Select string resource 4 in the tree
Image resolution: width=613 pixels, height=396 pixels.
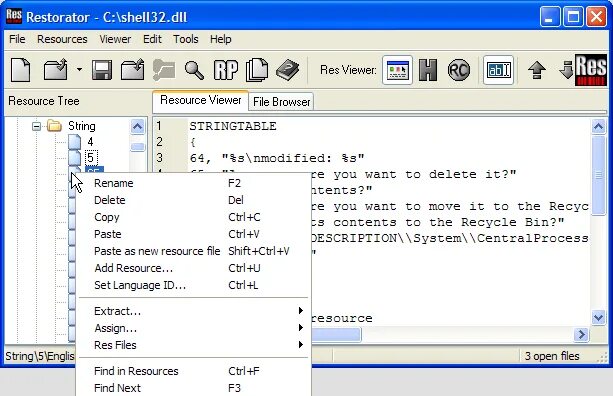tap(90, 142)
